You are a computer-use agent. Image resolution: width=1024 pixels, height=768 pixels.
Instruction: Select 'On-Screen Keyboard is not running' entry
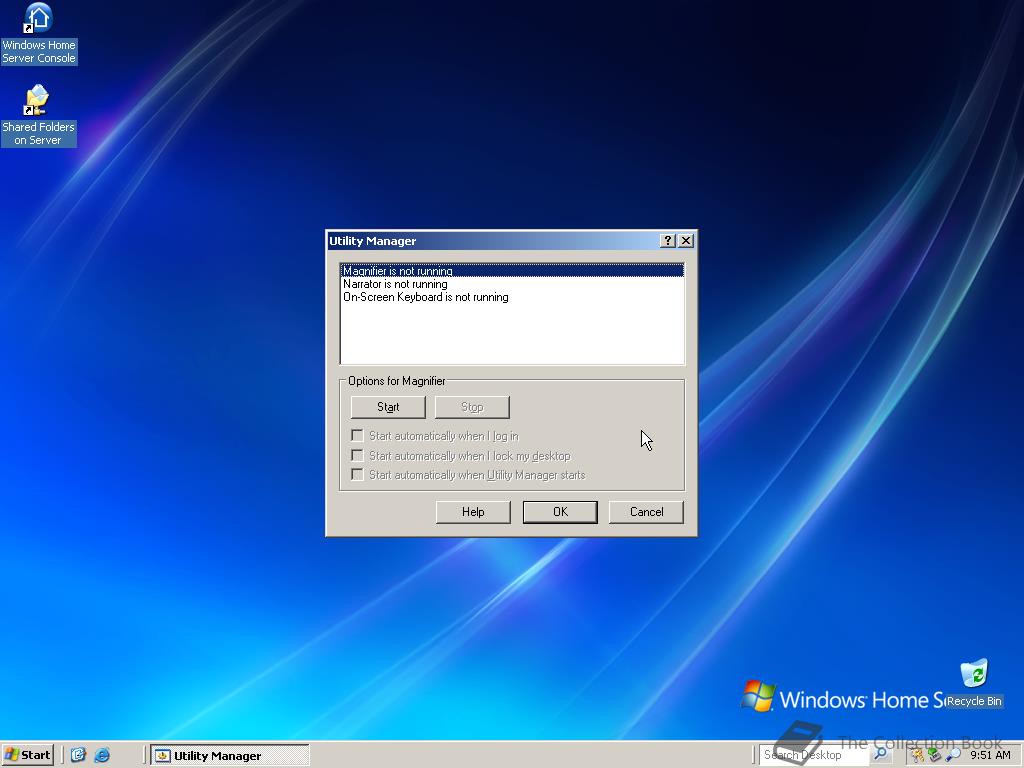click(x=512, y=296)
